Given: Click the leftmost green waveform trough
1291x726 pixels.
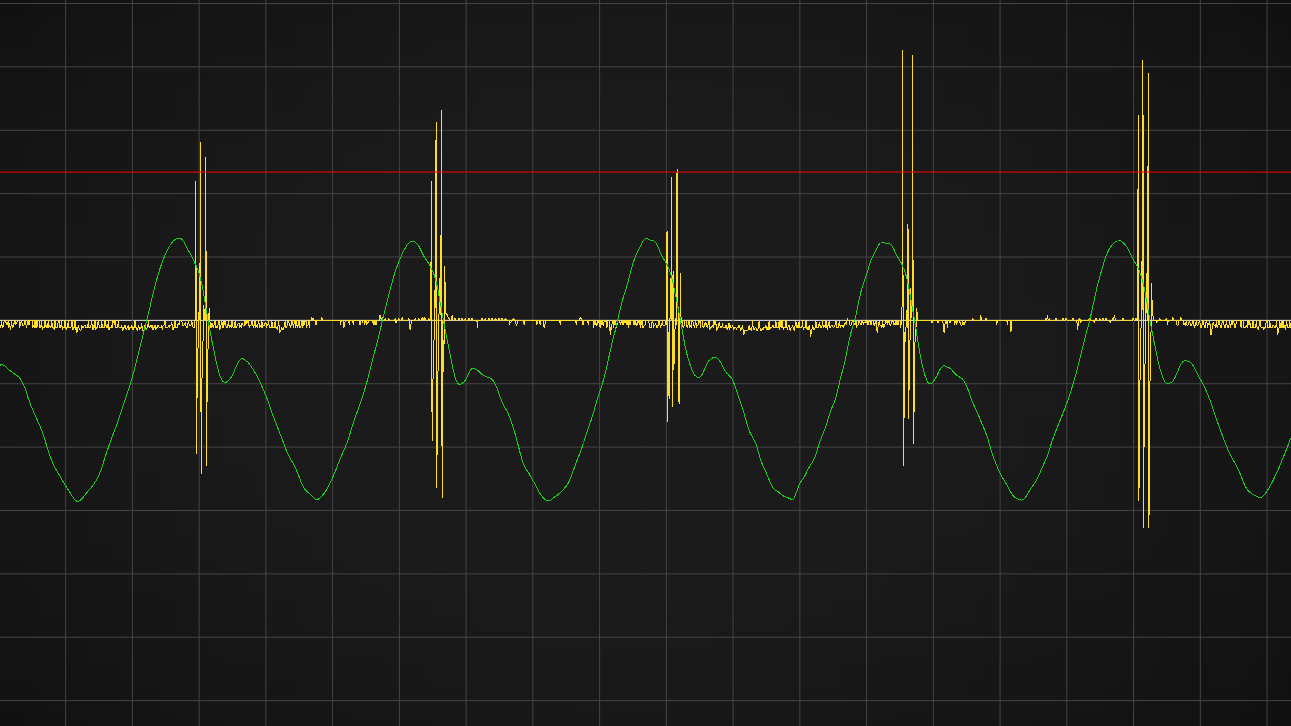Looking at the screenshot, I should (78, 501).
